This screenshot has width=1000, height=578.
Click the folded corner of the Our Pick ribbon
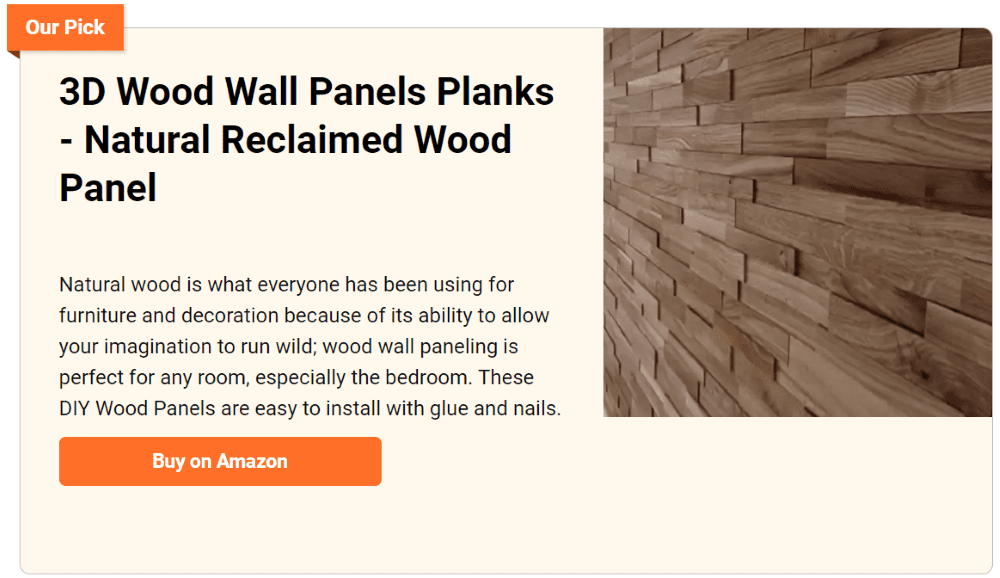tap(13, 54)
